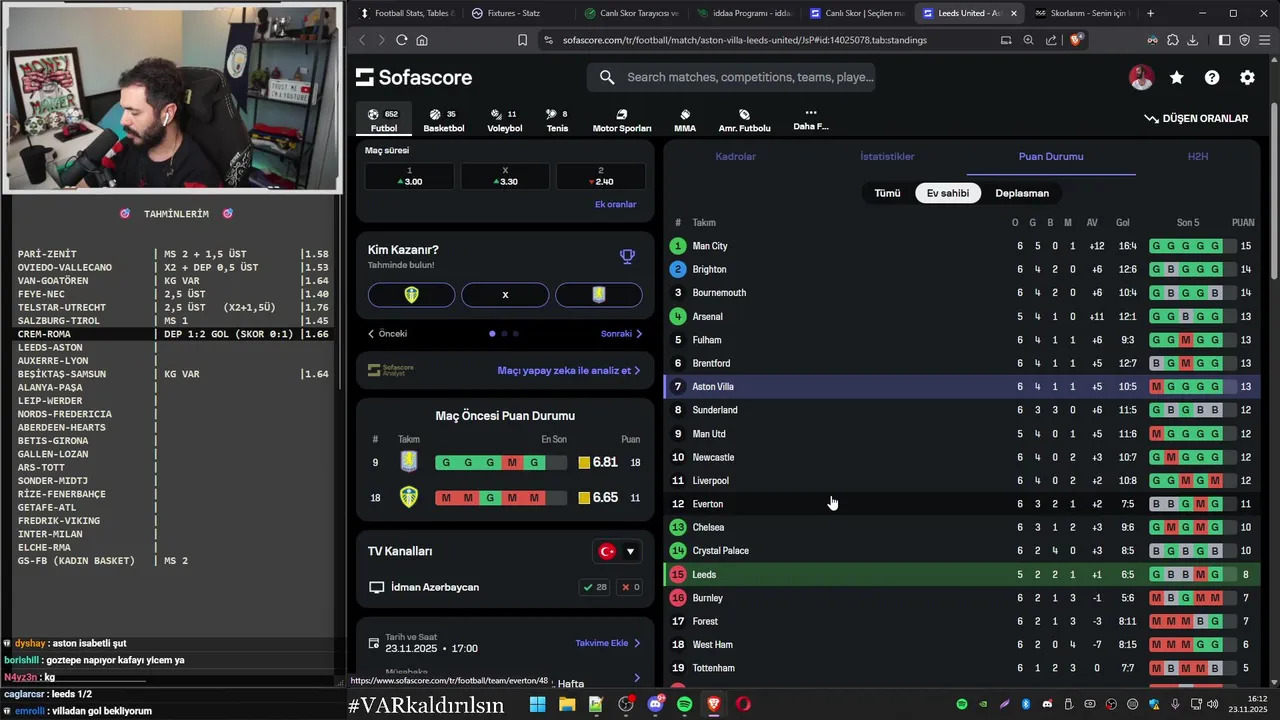Open browser extensions puzzle icon
The image size is (1280, 720).
(1173, 40)
